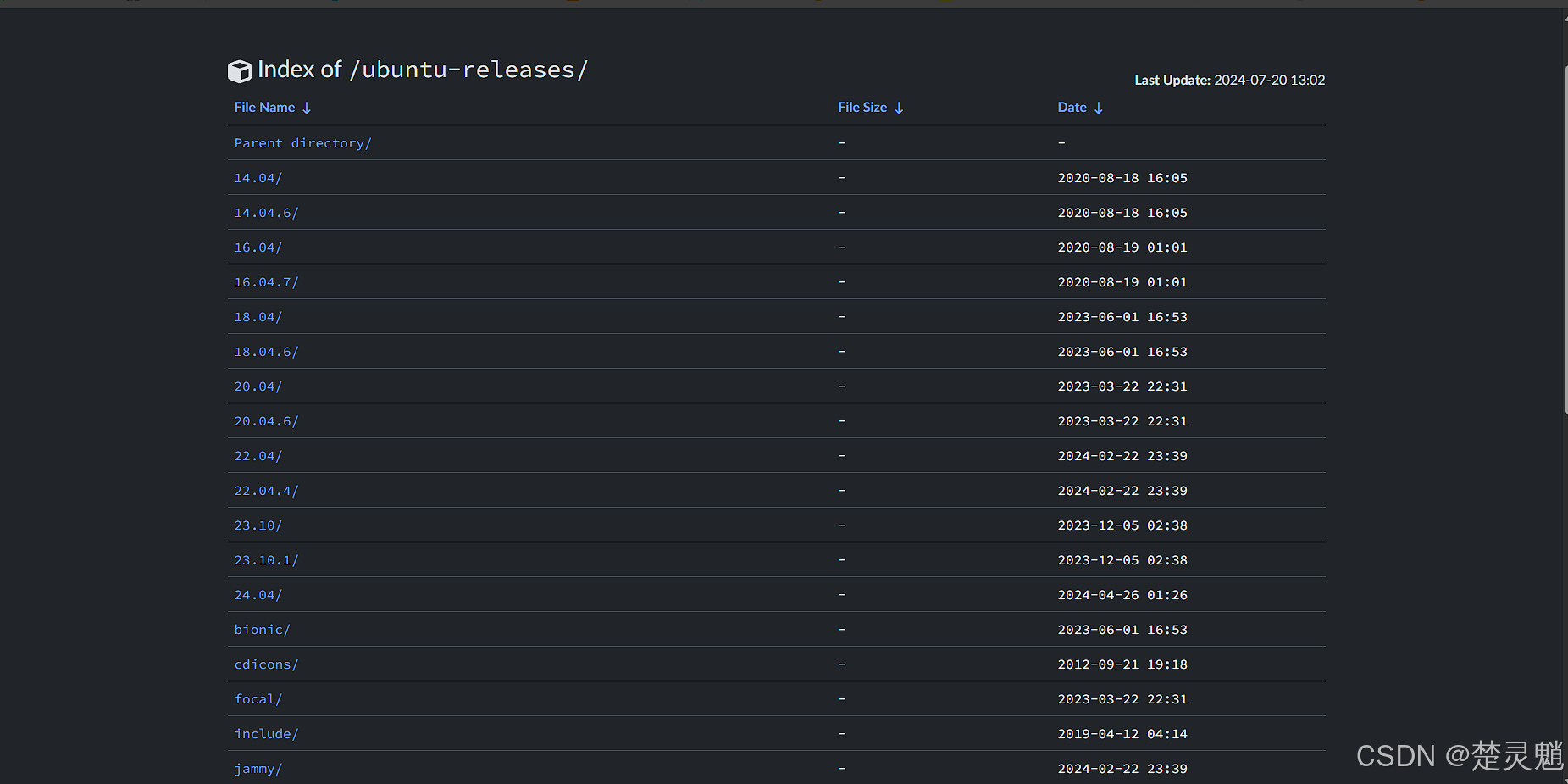Viewport: 1568px width, 784px height.
Task: Open the 23.10.1/ folder
Action: pos(266,560)
